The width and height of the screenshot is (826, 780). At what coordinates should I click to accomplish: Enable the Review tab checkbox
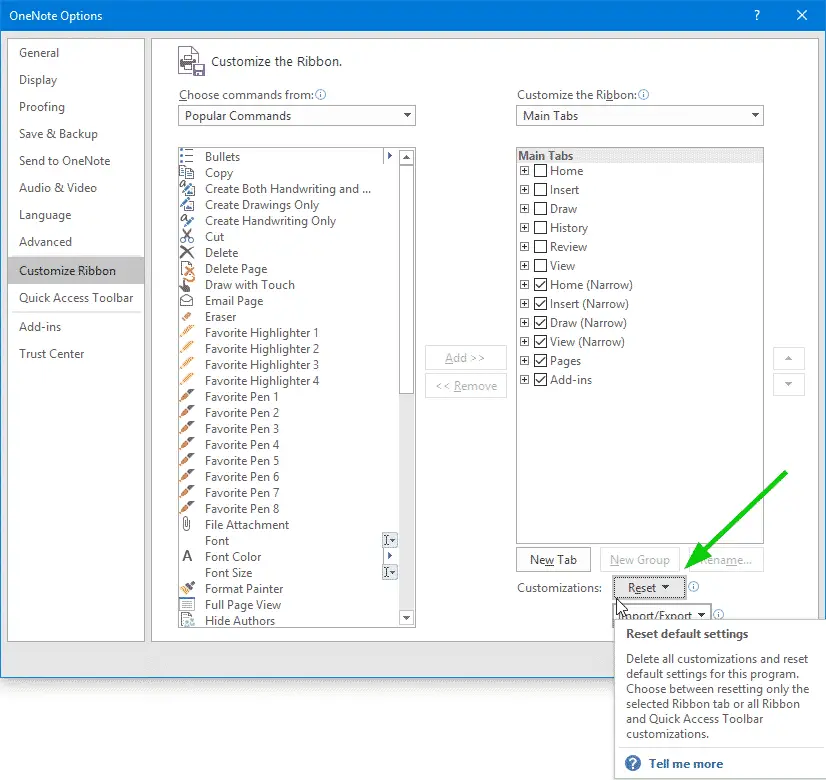540,246
